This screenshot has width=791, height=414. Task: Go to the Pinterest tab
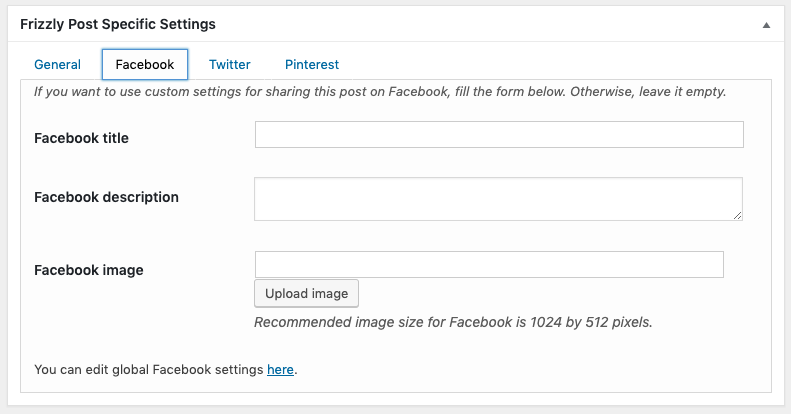pyautogui.click(x=312, y=65)
